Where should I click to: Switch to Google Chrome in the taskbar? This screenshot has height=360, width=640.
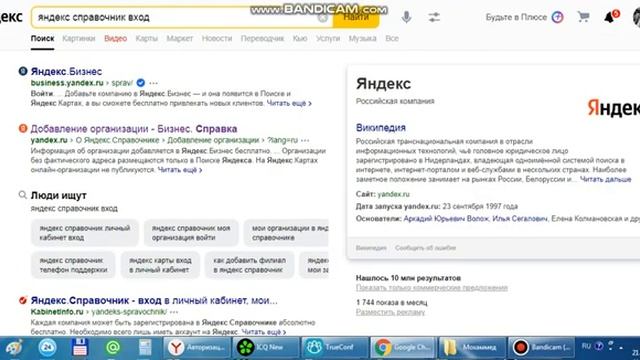pos(403,347)
